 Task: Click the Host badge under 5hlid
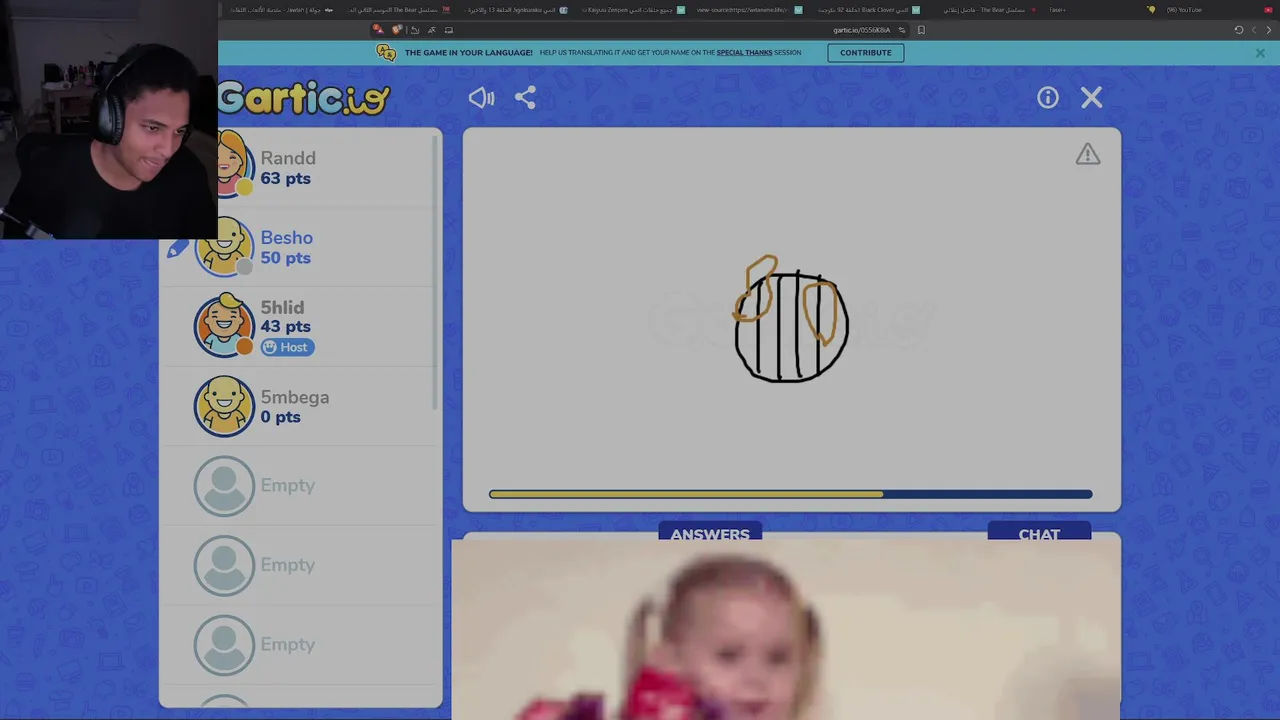point(288,347)
